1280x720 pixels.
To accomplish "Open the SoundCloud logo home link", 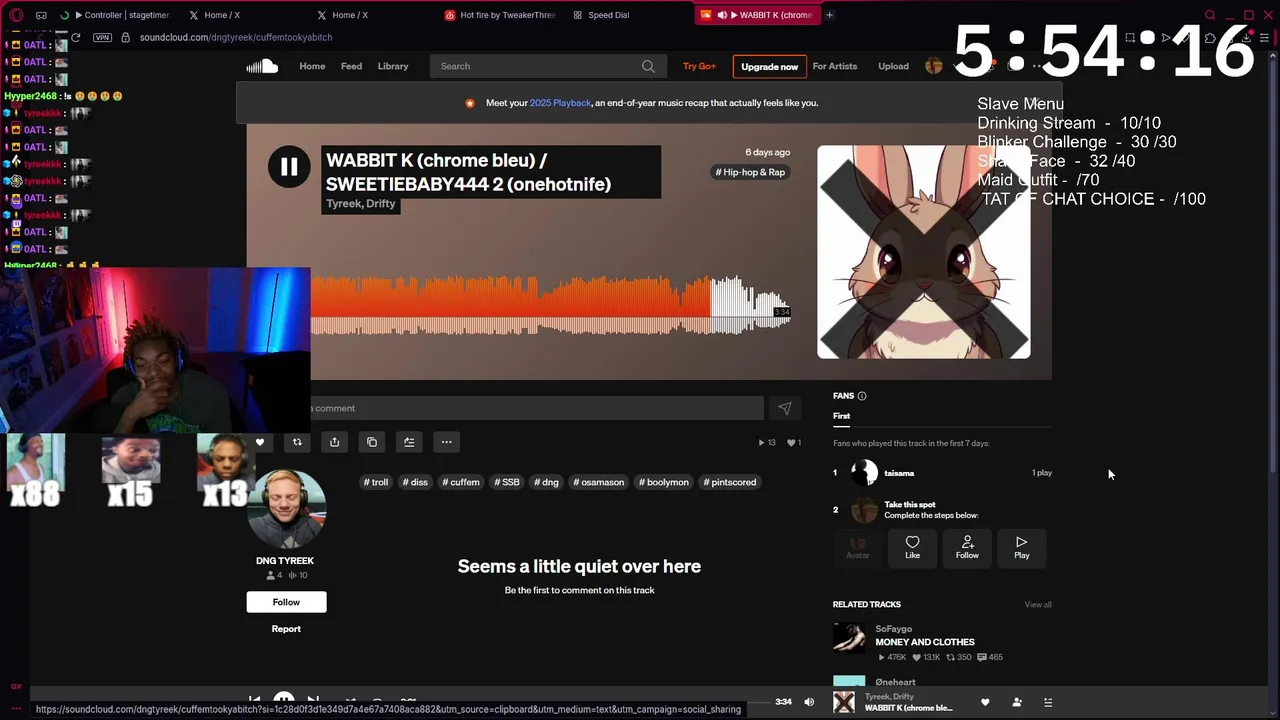I will 262,66.
